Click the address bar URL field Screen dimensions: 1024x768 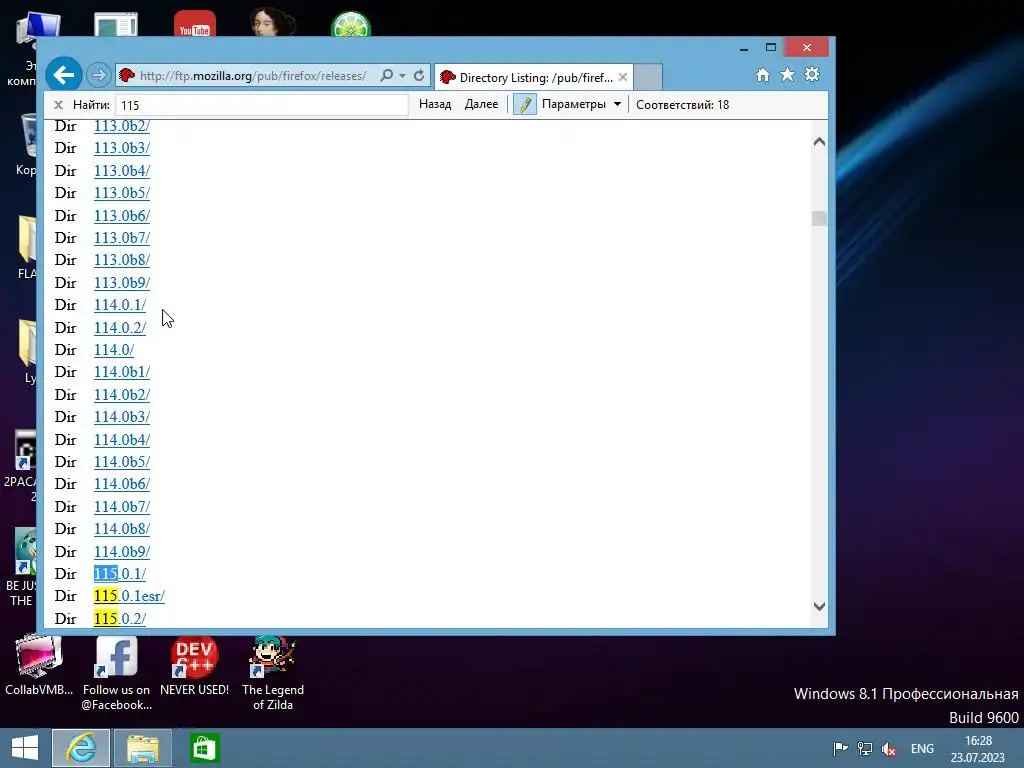253,76
